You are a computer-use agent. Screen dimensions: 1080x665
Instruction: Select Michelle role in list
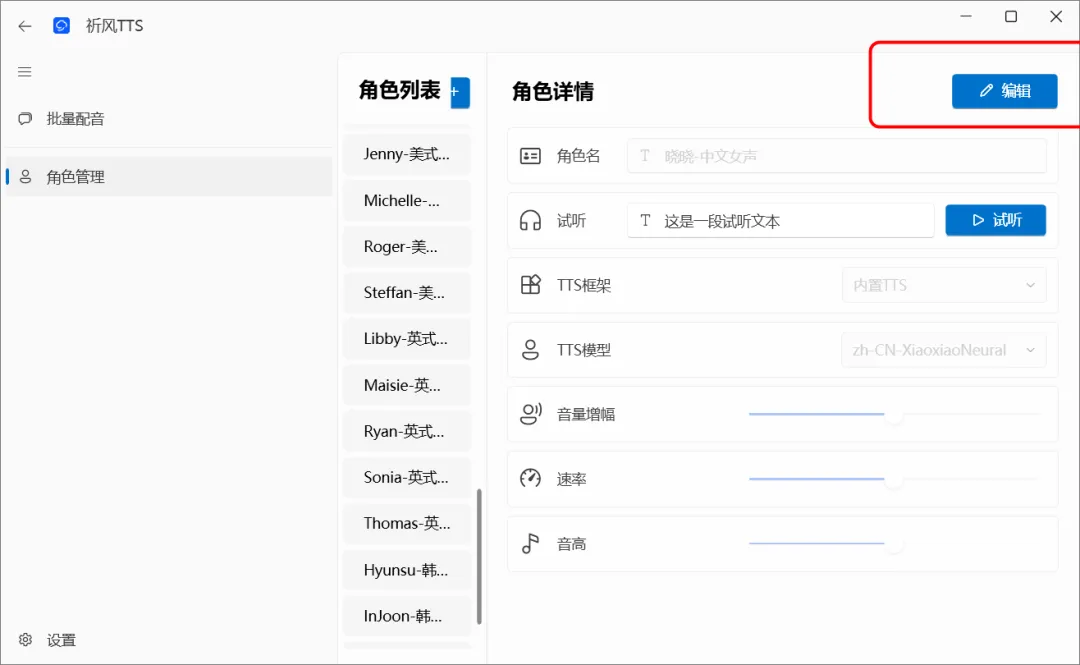click(406, 201)
